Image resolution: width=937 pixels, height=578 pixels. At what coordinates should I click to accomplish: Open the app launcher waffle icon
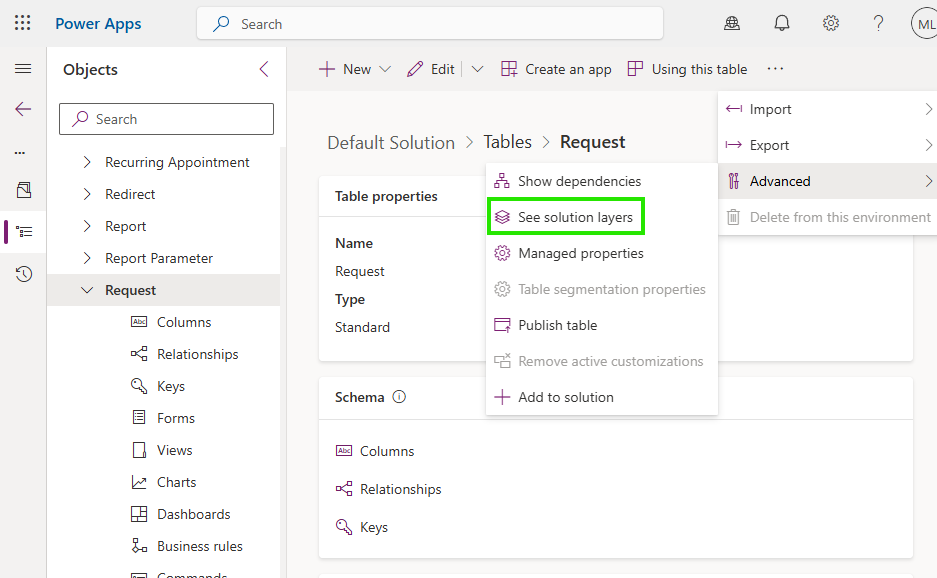coord(22,23)
